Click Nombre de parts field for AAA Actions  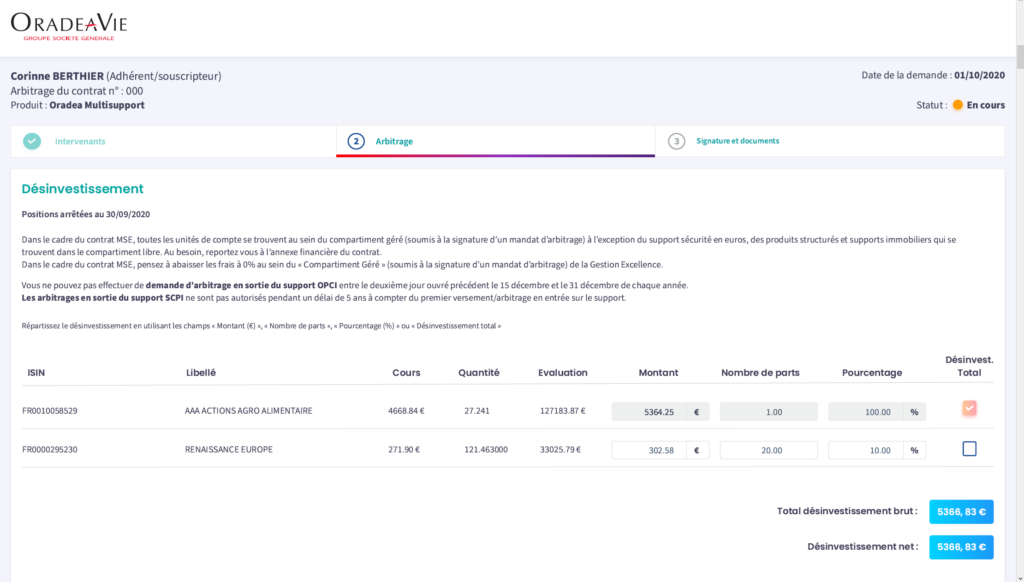768,411
